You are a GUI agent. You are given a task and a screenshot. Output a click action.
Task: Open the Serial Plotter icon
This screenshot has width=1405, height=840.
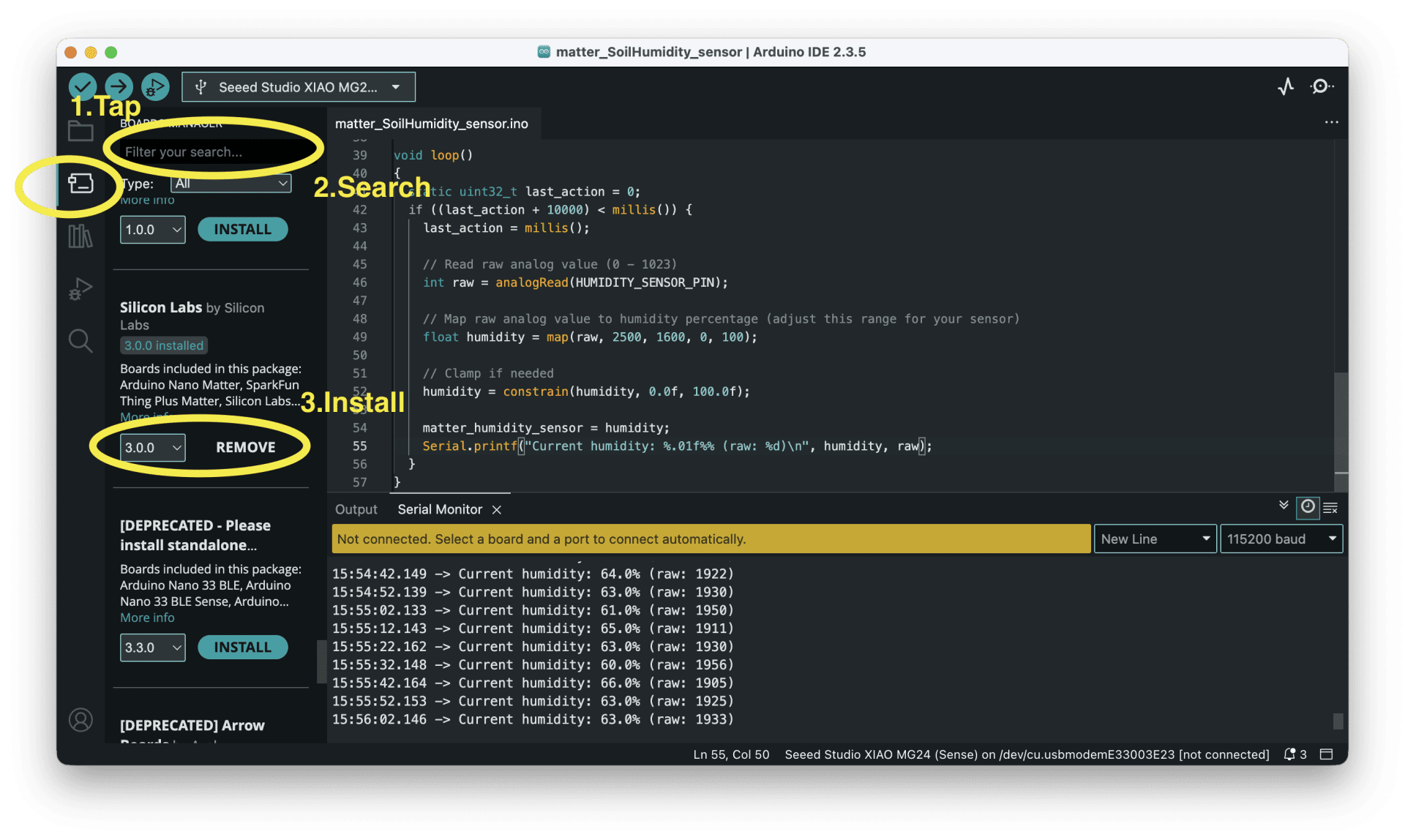coord(1286,86)
